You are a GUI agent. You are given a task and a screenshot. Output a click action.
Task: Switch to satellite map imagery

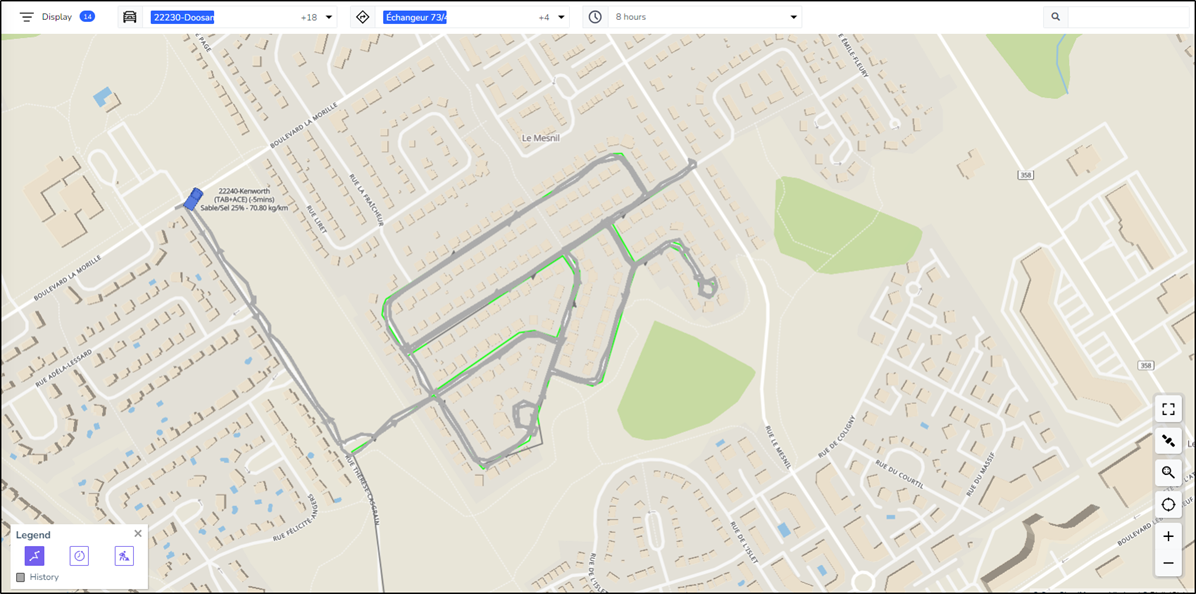click(1168, 441)
